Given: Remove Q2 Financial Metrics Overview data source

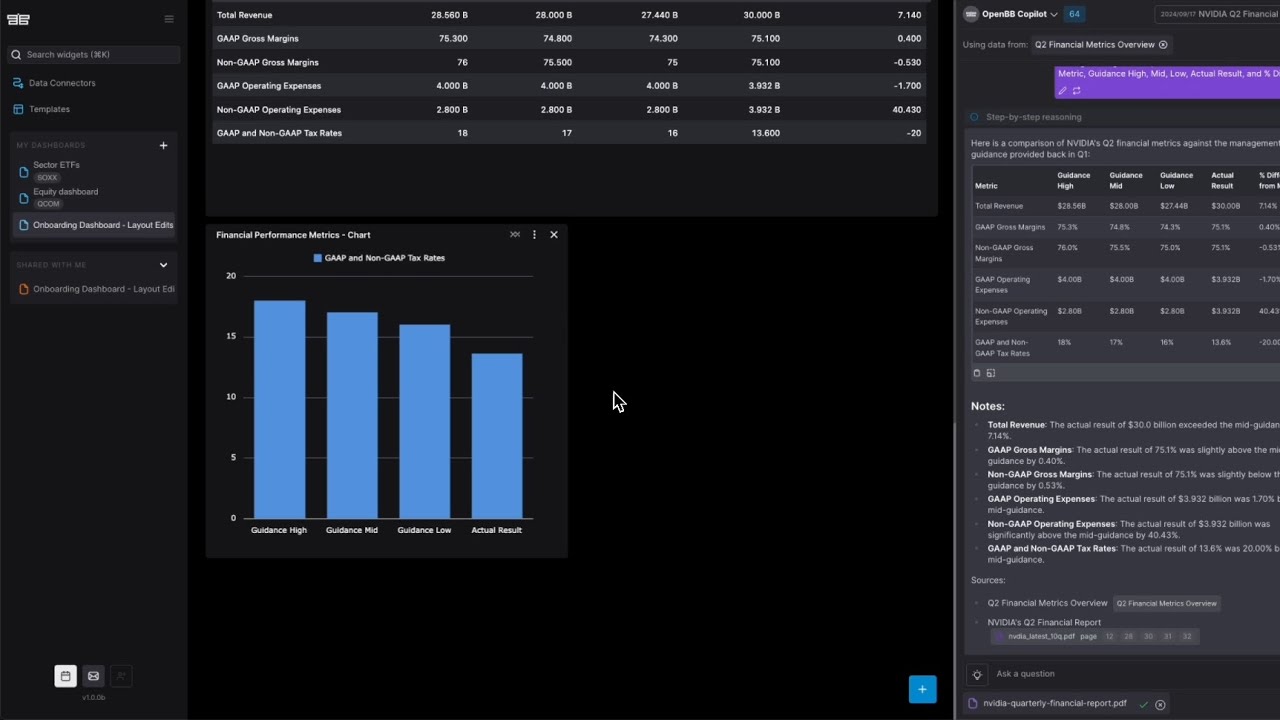Looking at the screenshot, I should tap(1163, 45).
